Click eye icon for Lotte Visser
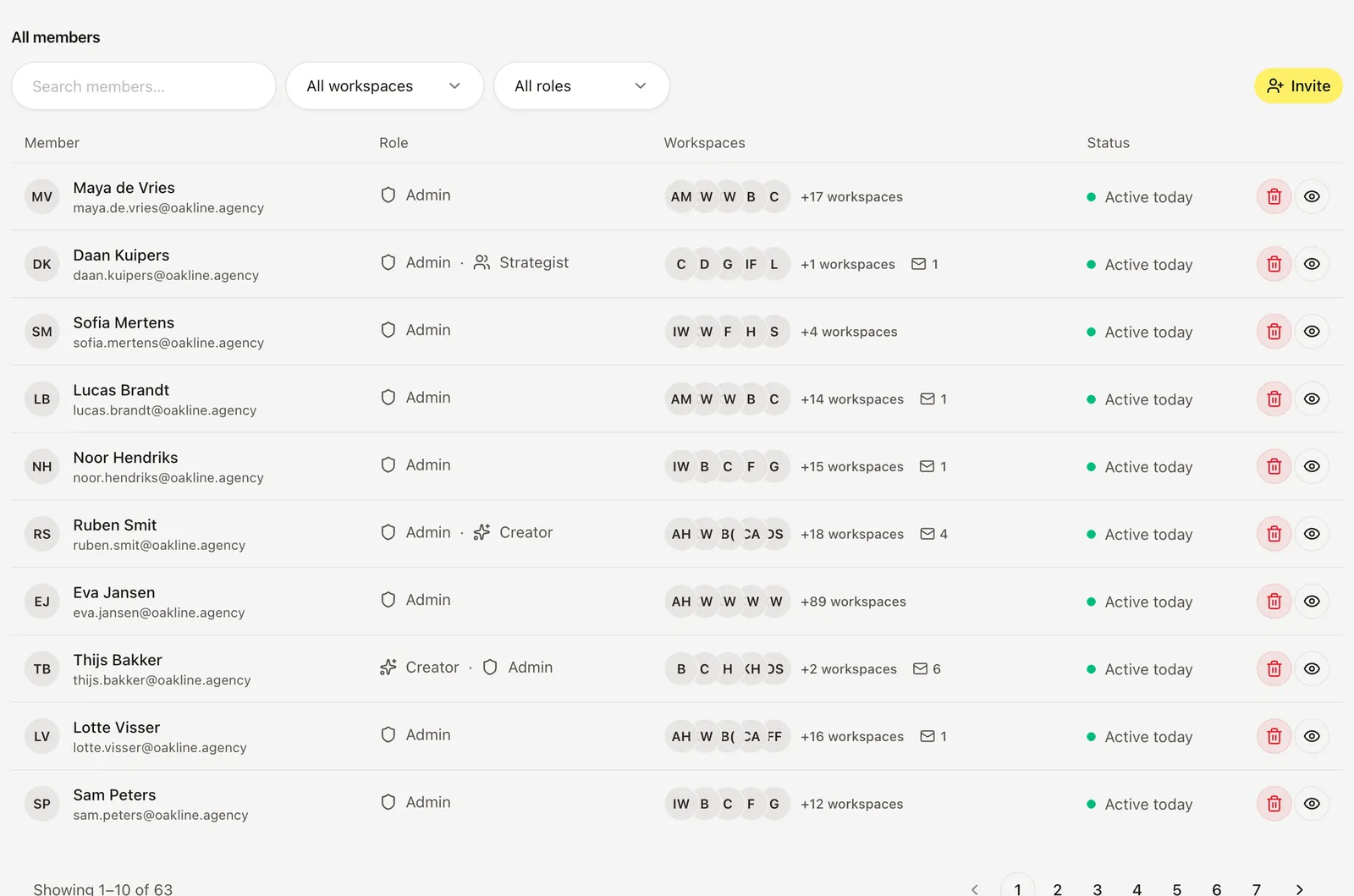 tap(1312, 736)
